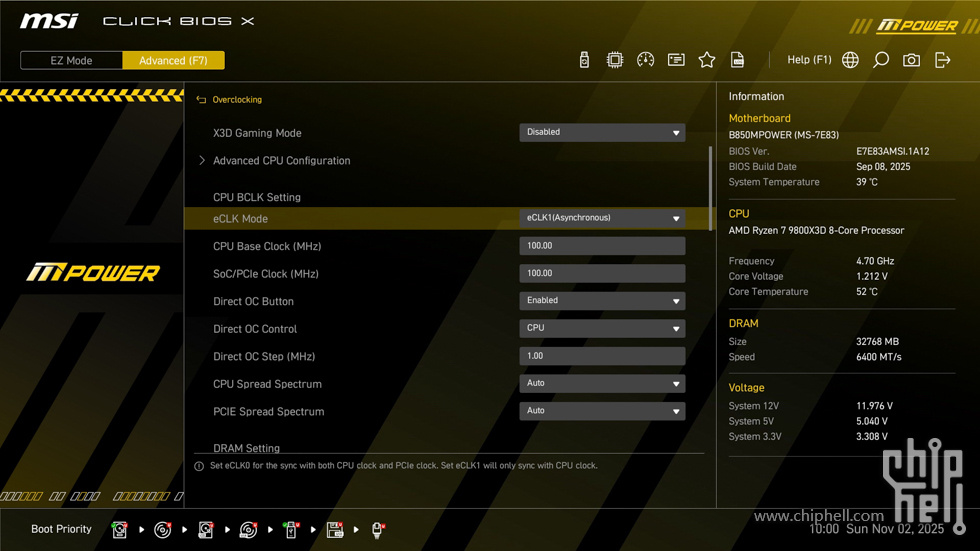The height and width of the screenshot is (551, 980).
Task: Take a screenshot with camera icon
Action: 911,60
